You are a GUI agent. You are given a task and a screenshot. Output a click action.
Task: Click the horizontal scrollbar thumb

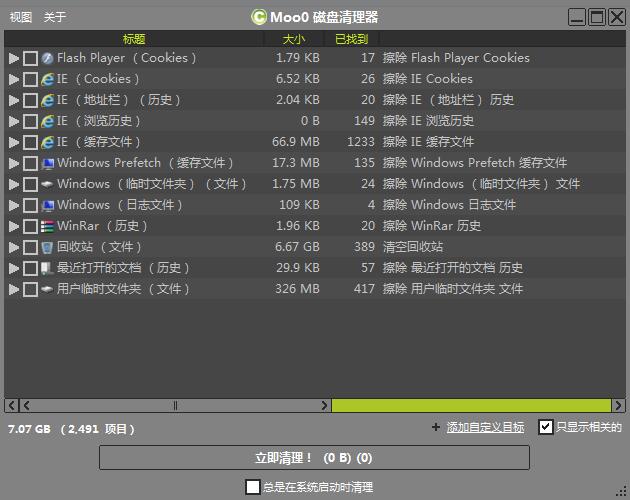(x=176, y=406)
